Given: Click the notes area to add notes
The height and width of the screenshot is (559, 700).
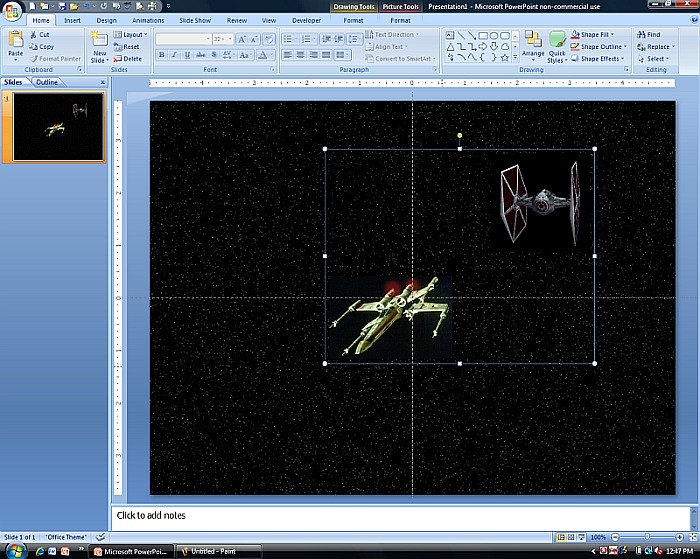Looking at the screenshot, I should (400, 516).
